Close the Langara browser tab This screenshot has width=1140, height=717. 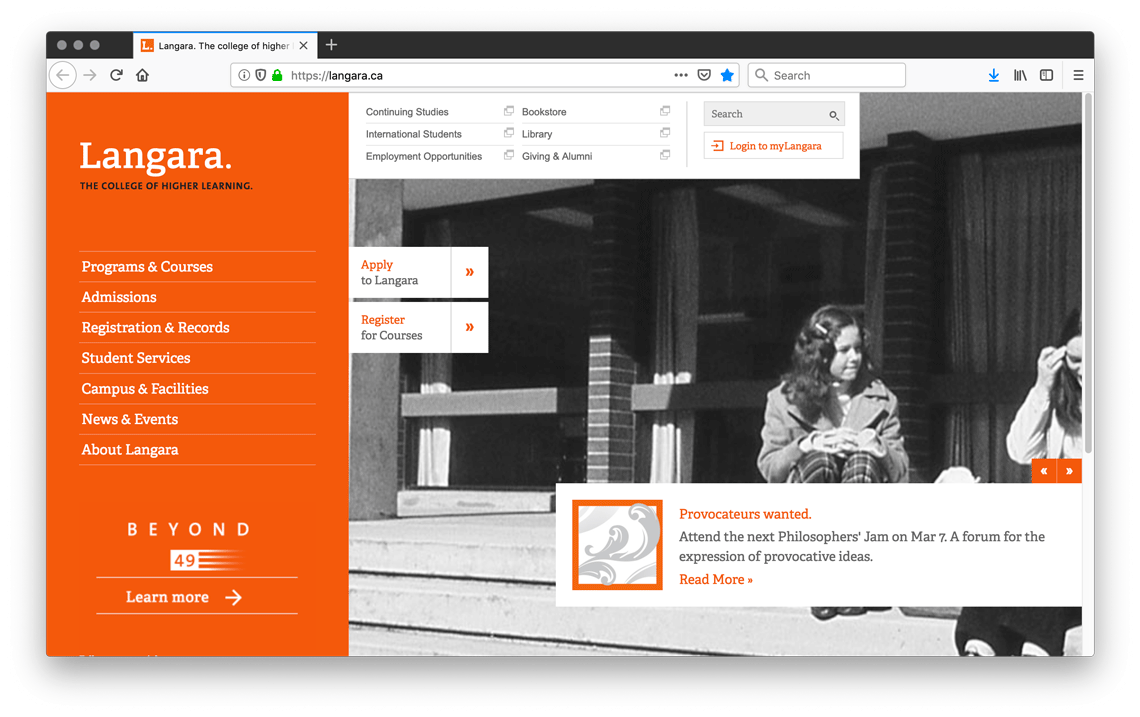(303, 45)
